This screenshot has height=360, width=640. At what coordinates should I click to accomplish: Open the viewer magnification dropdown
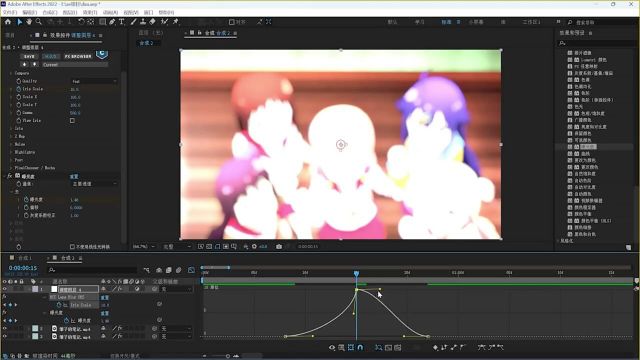pos(144,247)
